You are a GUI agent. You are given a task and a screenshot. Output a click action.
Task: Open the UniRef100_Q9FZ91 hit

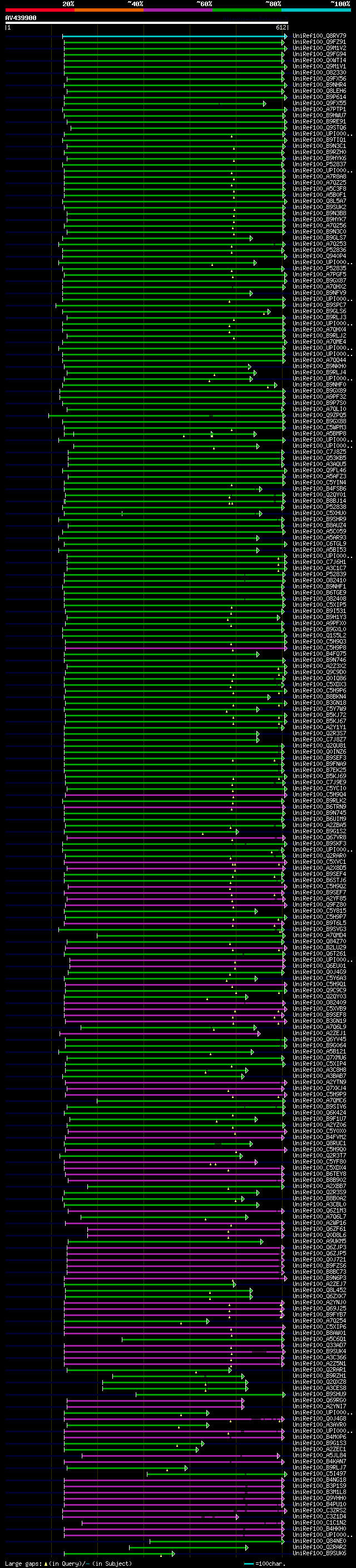[319, 42]
